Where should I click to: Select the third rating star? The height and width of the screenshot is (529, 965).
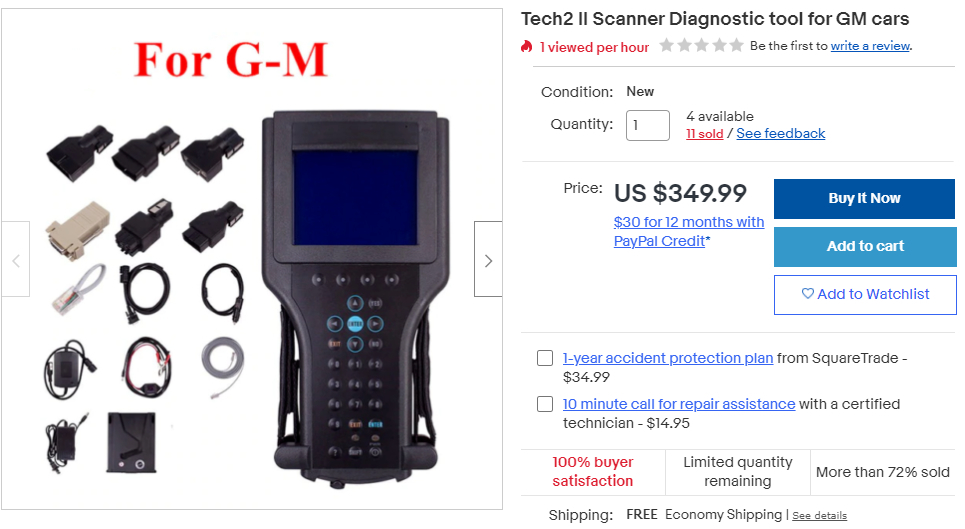pyautogui.click(x=701, y=45)
